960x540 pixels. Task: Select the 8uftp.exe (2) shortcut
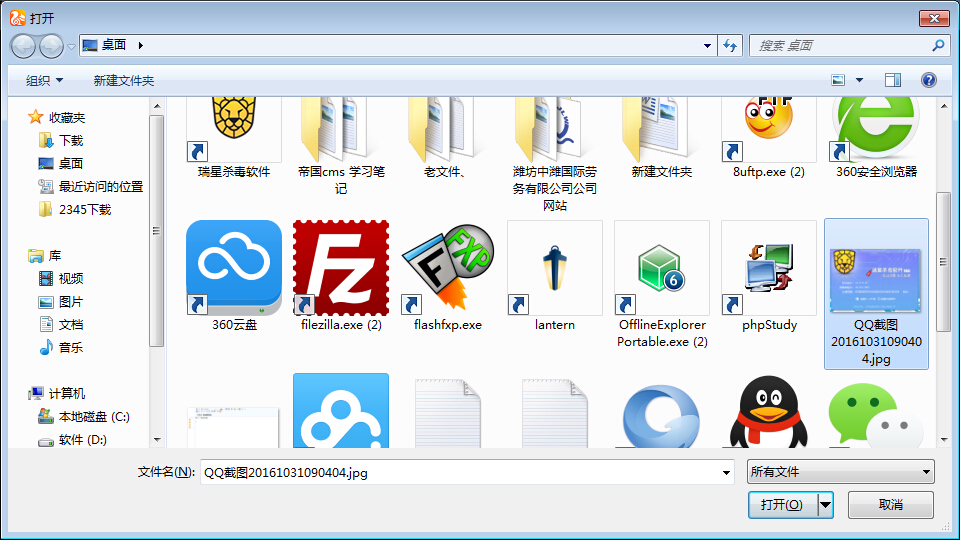pyautogui.click(x=769, y=129)
